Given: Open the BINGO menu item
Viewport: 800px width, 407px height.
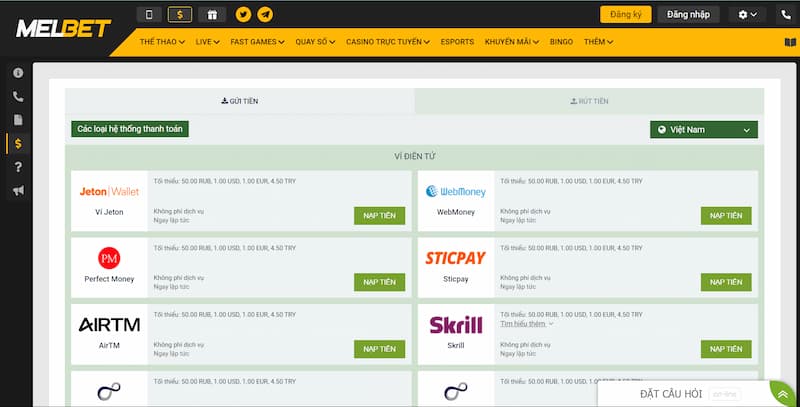Looking at the screenshot, I should pos(561,42).
